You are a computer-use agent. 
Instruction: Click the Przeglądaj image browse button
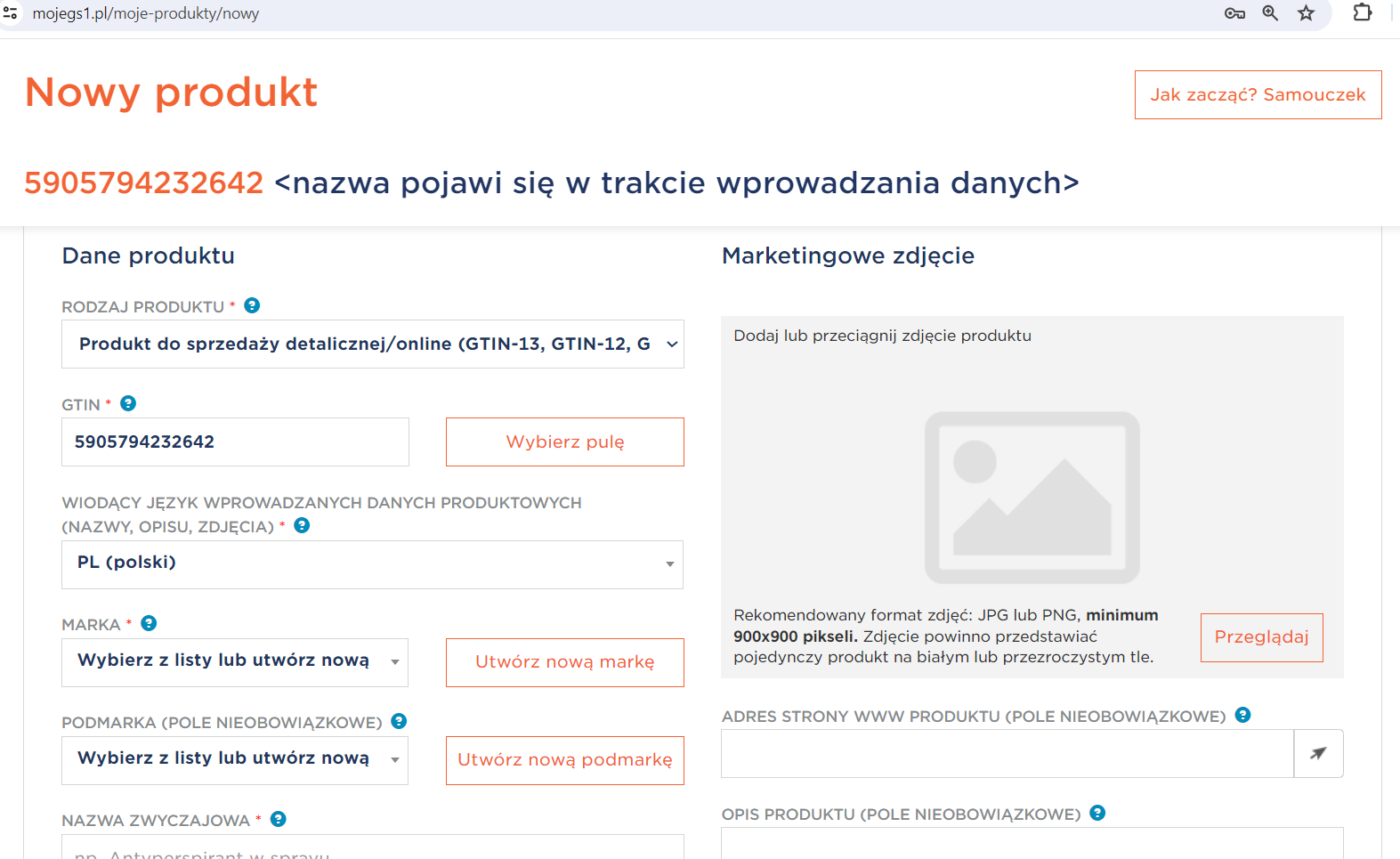pyautogui.click(x=1262, y=637)
